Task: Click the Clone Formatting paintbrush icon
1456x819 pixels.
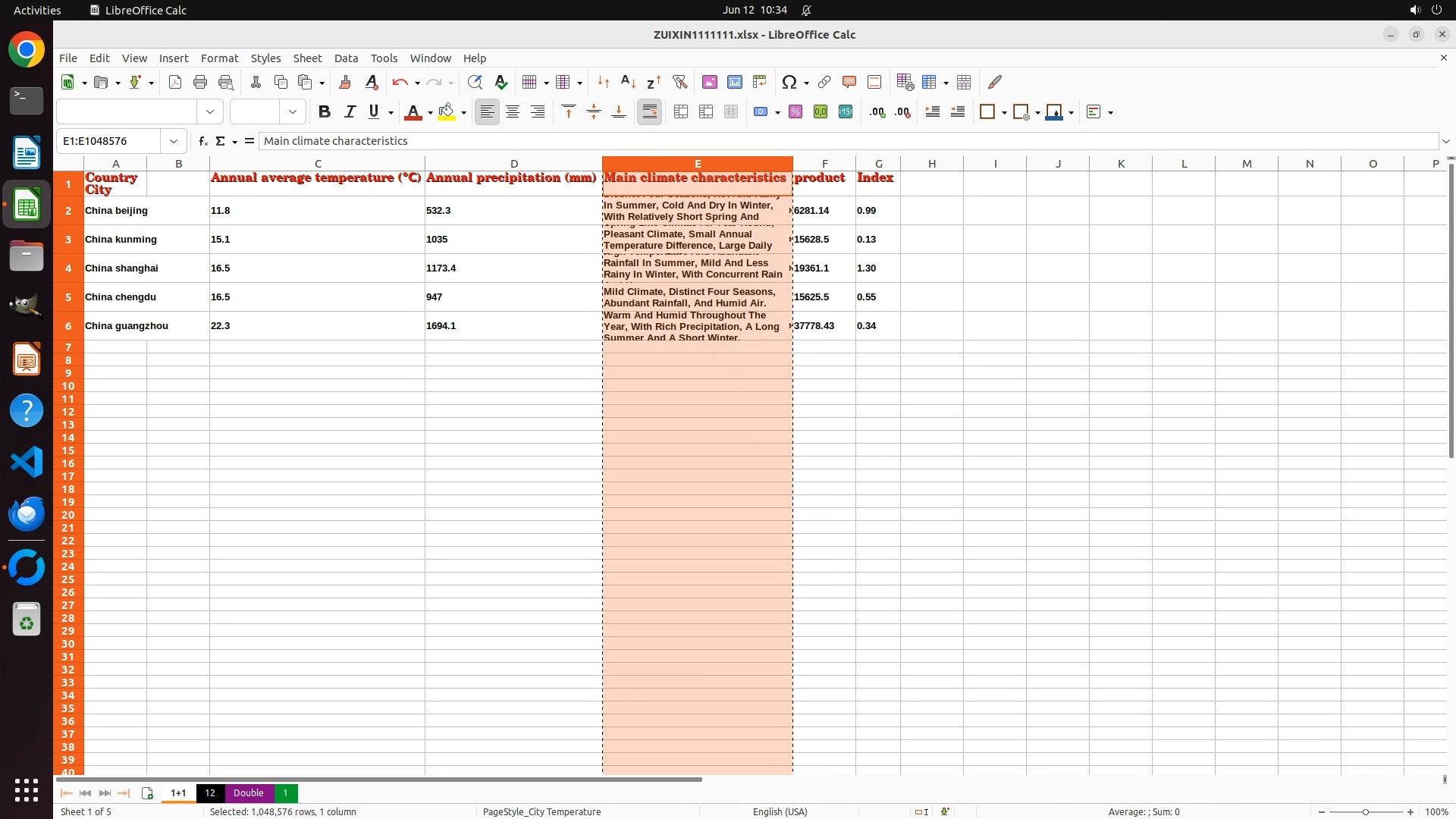Action: (345, 82)
